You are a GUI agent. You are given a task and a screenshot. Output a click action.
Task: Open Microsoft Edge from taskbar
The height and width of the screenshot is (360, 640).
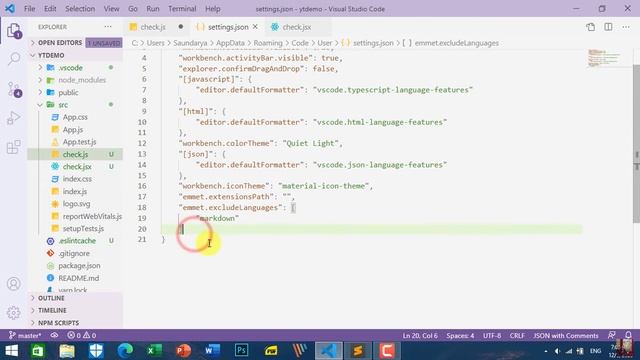click(125, 351)
